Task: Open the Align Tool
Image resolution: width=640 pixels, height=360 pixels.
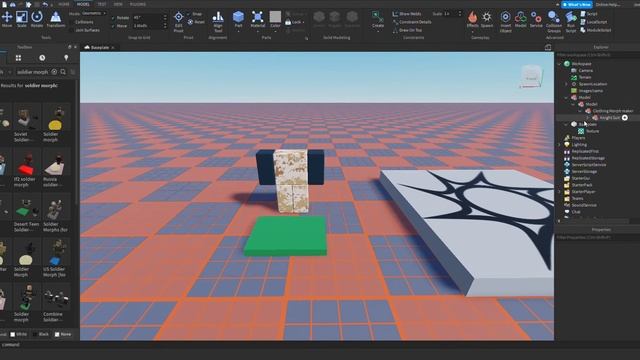Action: [218, 21]
